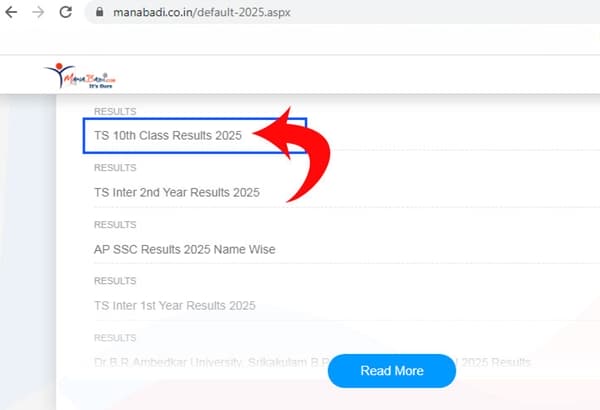Screen dimensions: 600x410
Task: View site info via the padlock icon
Action: (x=99, y=14)
